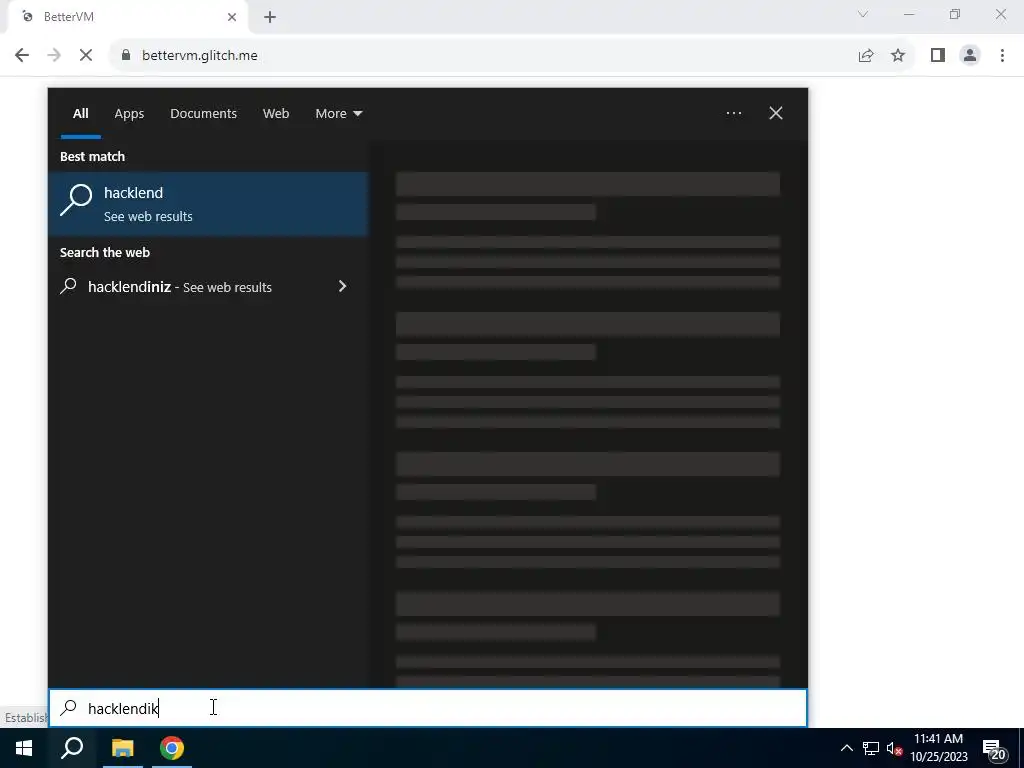This screenshot has width=1024, height=768.
Task: Open the notification center with 20 alerts
Action: pos(994,750)
